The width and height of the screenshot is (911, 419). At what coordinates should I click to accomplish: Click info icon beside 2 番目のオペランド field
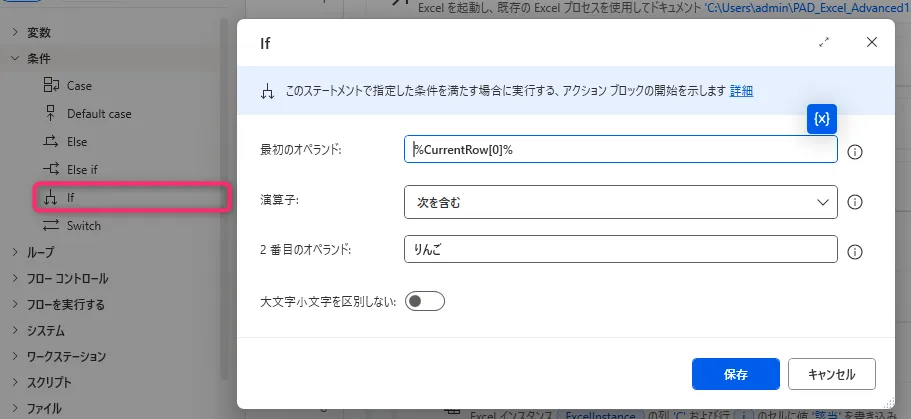[855, 252]
